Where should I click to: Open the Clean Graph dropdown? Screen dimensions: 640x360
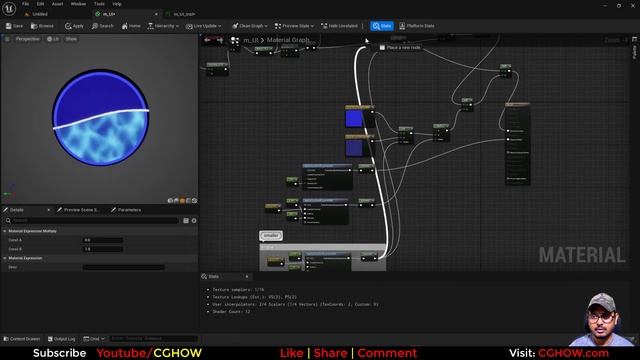(x=250, y=26)
